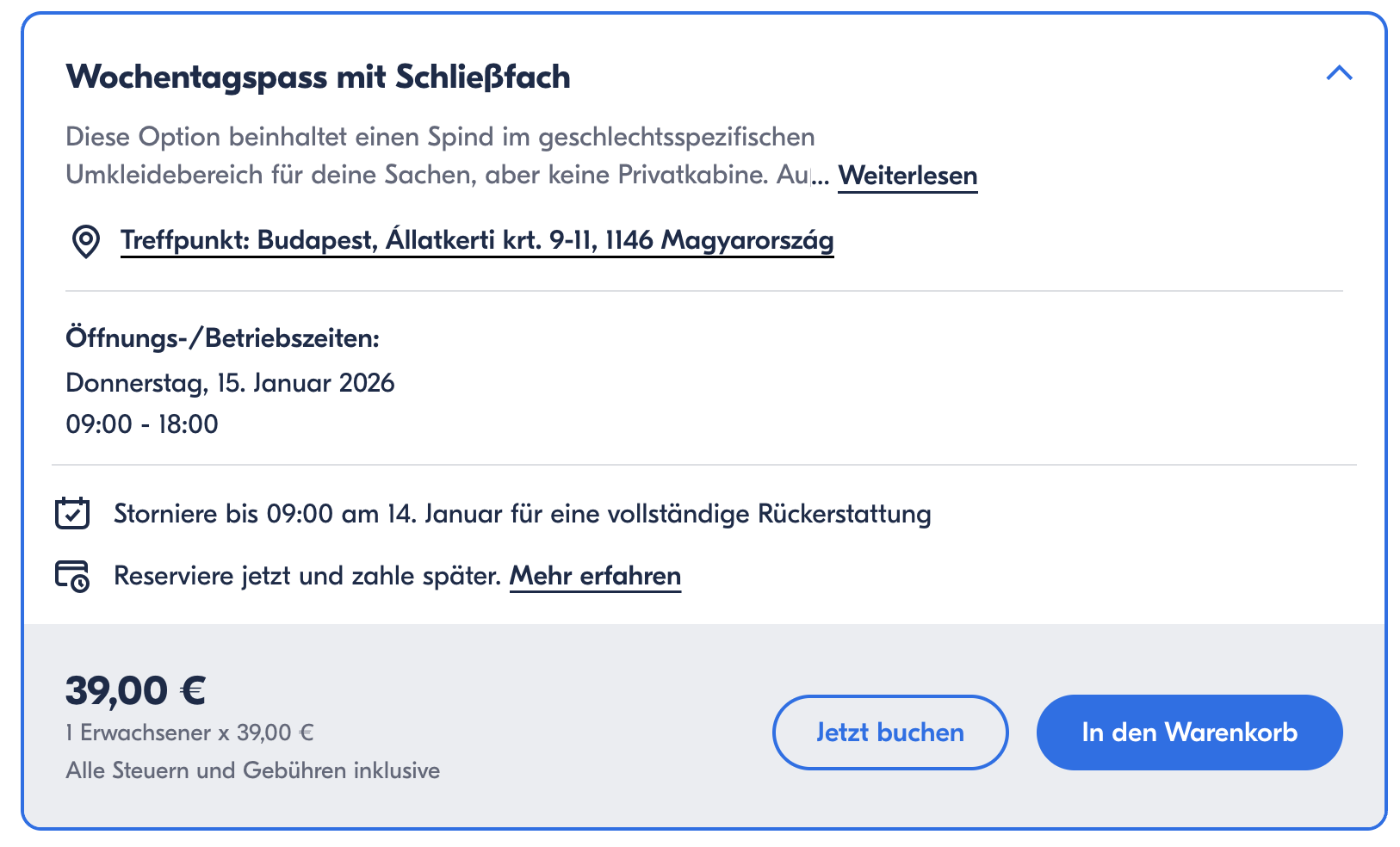This screenshot has height=847, width=1400.
Task: Click the '1 Erwachsener x 39,00 €' line
Action: pos(189,733)
